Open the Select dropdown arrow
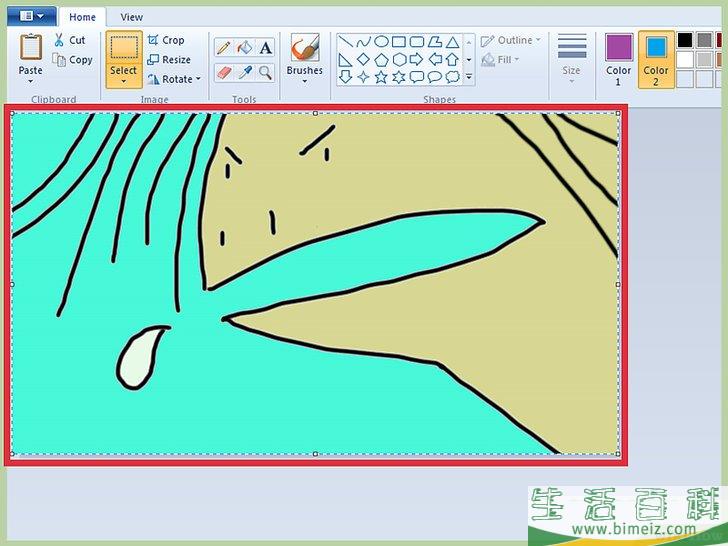The image size is (728, 546). pyautogui.click(x=124, y=82)
